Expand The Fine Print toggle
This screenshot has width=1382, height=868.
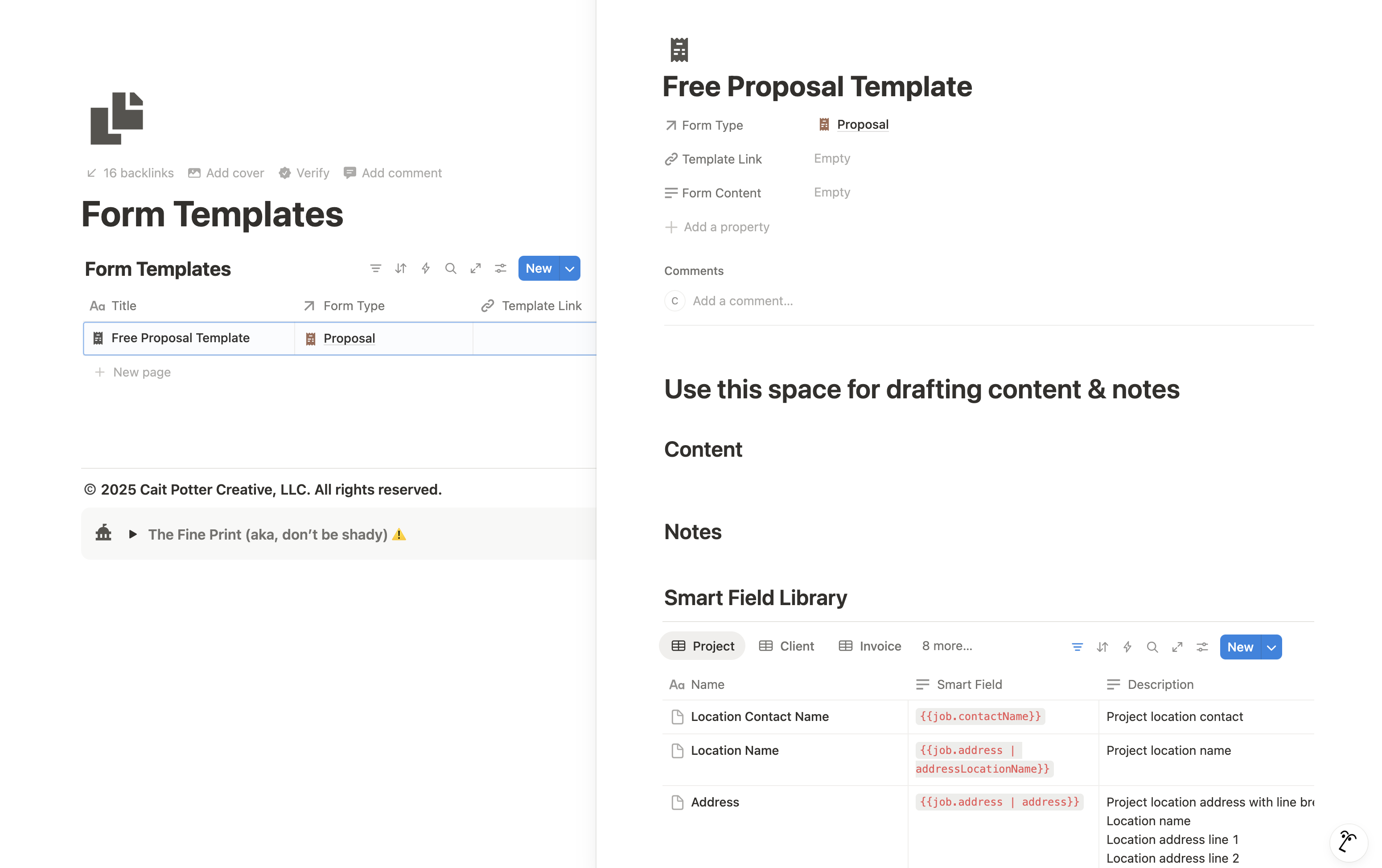(x=132, y=534)
